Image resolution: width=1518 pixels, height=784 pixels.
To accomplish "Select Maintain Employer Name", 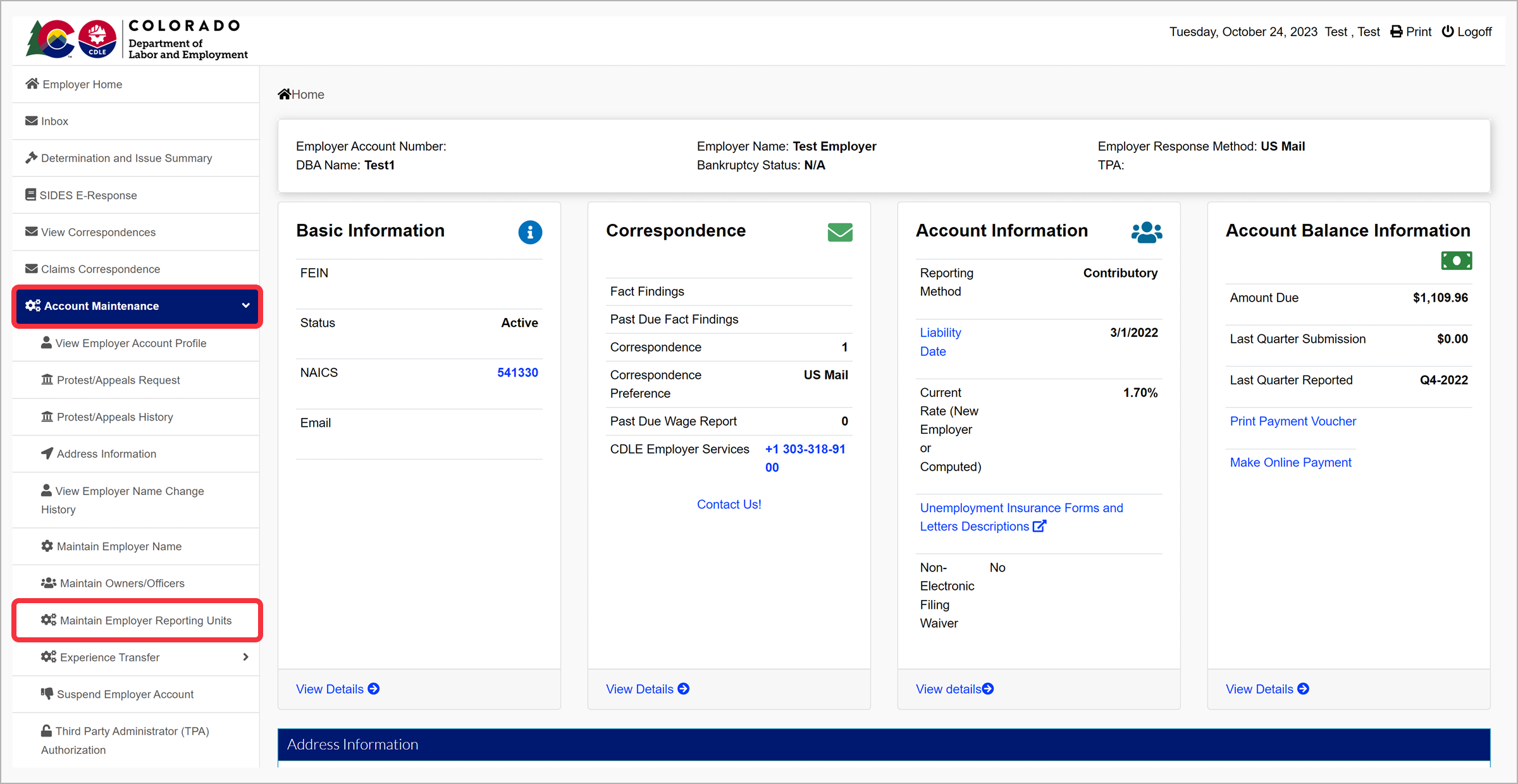I will (136, 546).
